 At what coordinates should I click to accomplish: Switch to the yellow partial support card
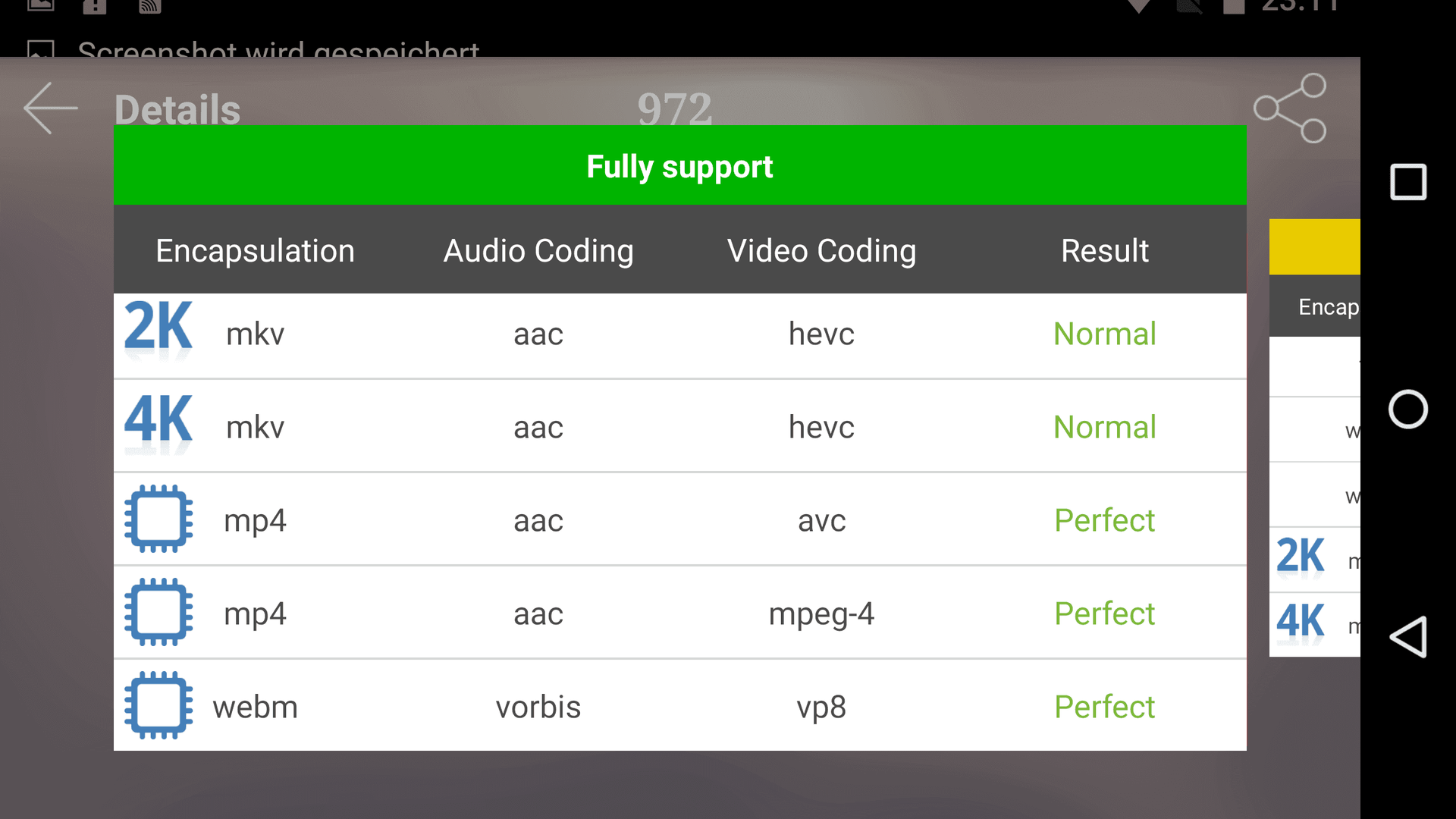pyautogui.click(x=1315, y=246)
